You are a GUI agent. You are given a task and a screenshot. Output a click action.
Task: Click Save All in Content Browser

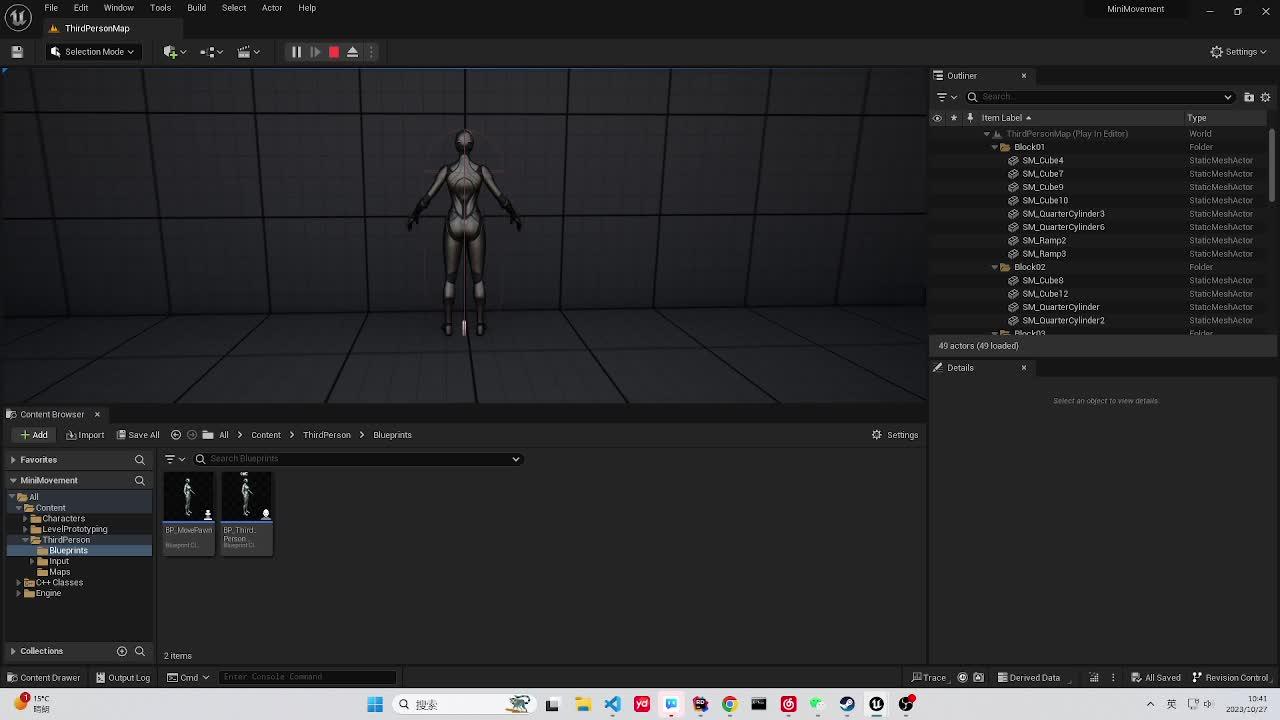tap(138, 434)
